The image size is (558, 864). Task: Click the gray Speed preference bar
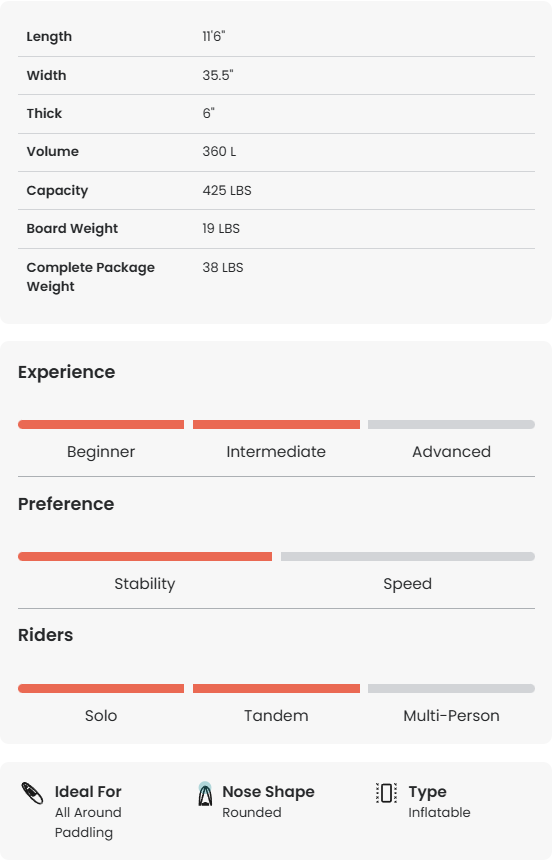pos(408,557)
